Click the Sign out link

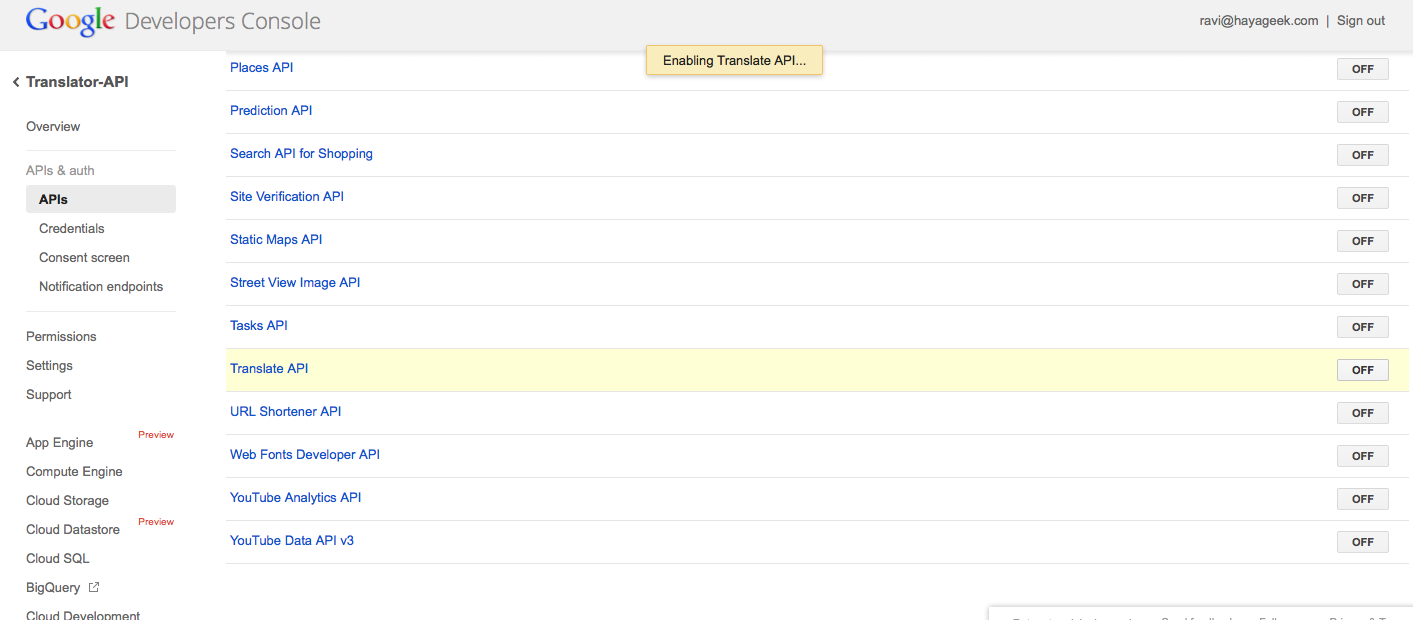[1361, 21]
